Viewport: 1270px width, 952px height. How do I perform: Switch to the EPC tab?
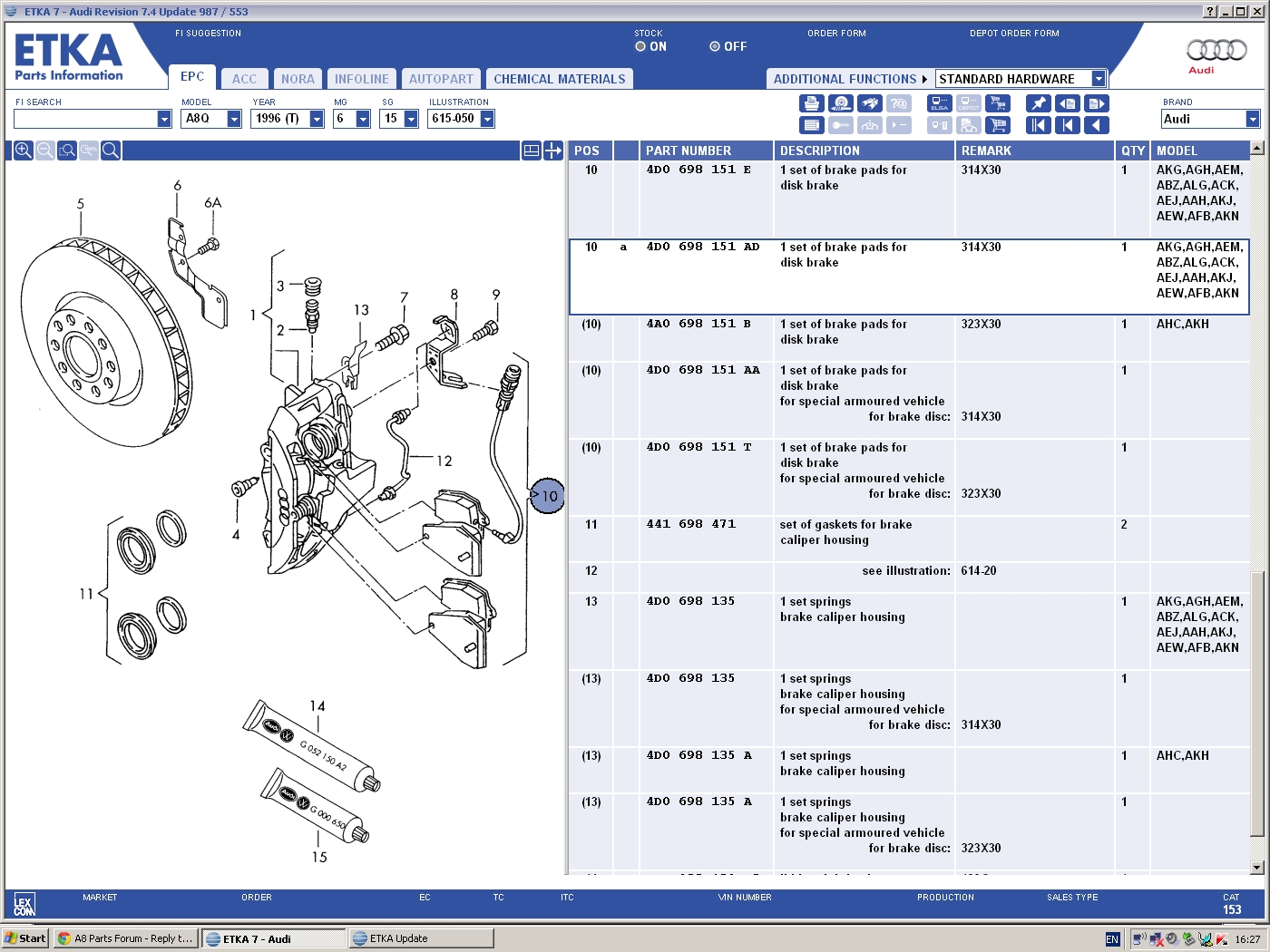192,77
